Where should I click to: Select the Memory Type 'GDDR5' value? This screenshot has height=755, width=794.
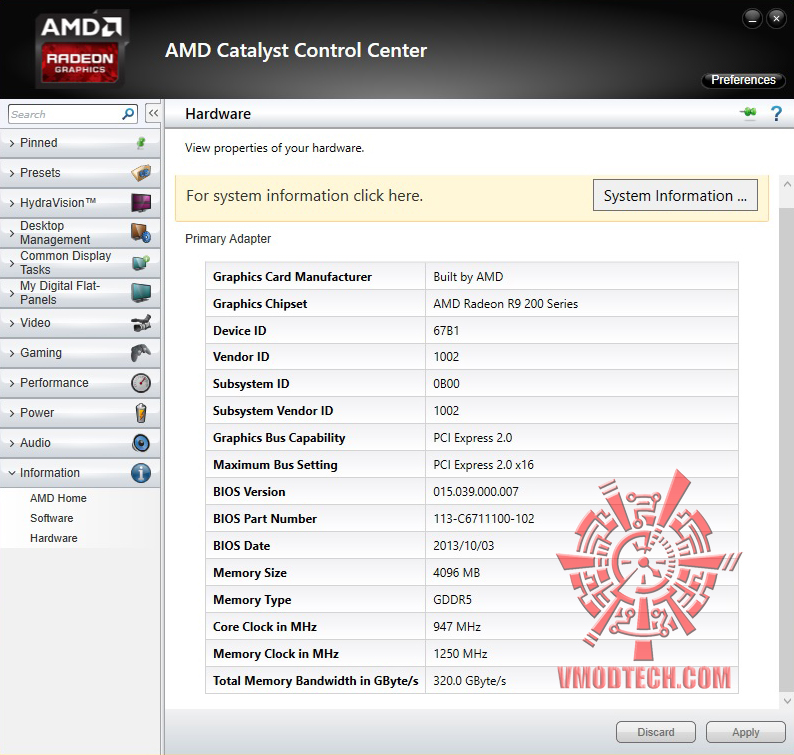(452, 600)
